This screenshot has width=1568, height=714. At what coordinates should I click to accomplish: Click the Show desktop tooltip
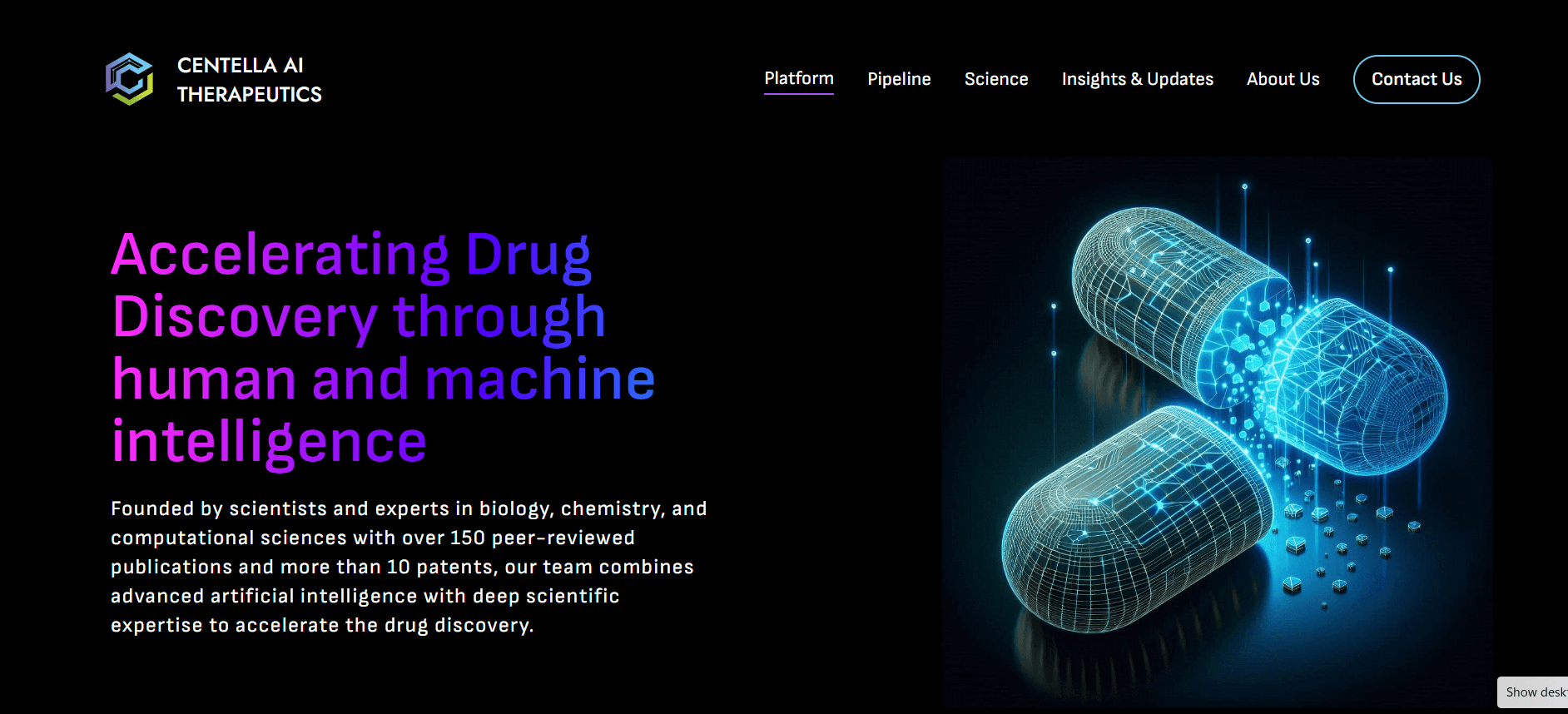coord(1533,692)
